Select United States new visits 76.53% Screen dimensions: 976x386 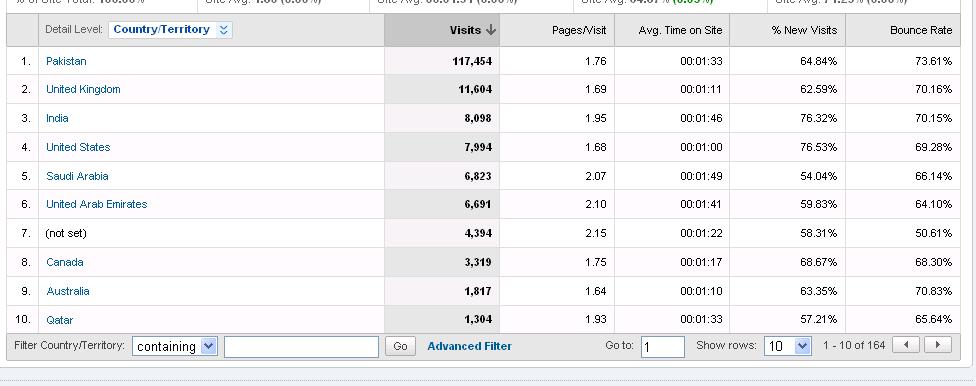(819, 147)
